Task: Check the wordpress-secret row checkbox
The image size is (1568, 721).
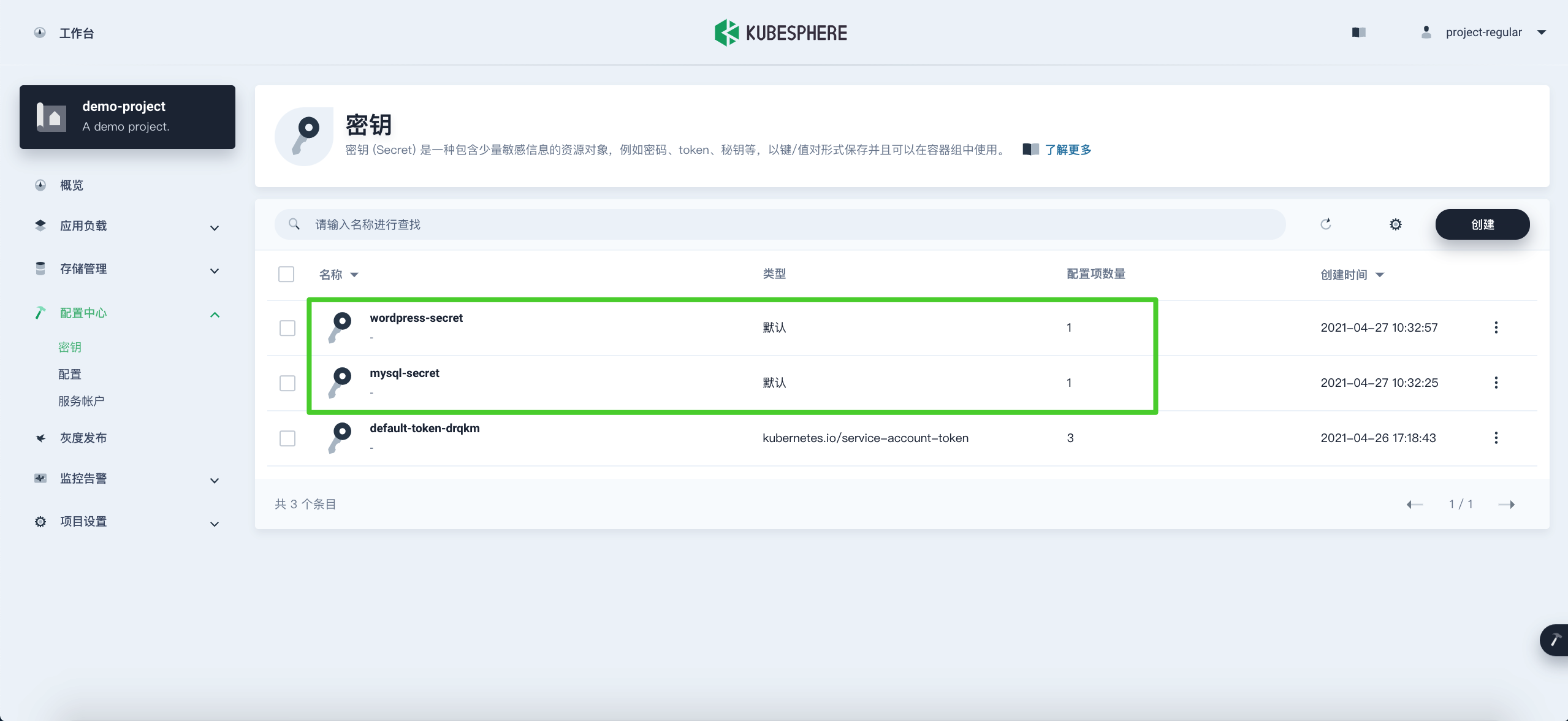Action: click(287, 328)
